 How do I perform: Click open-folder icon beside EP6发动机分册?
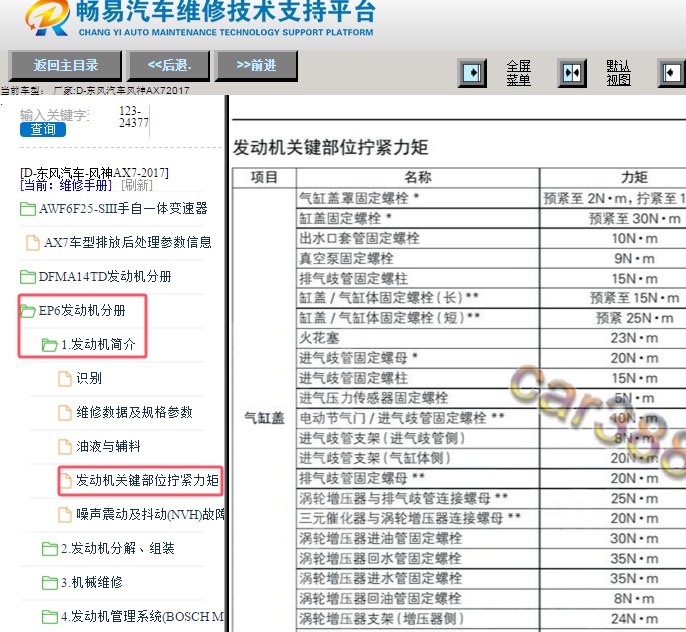tap(28, 311)
